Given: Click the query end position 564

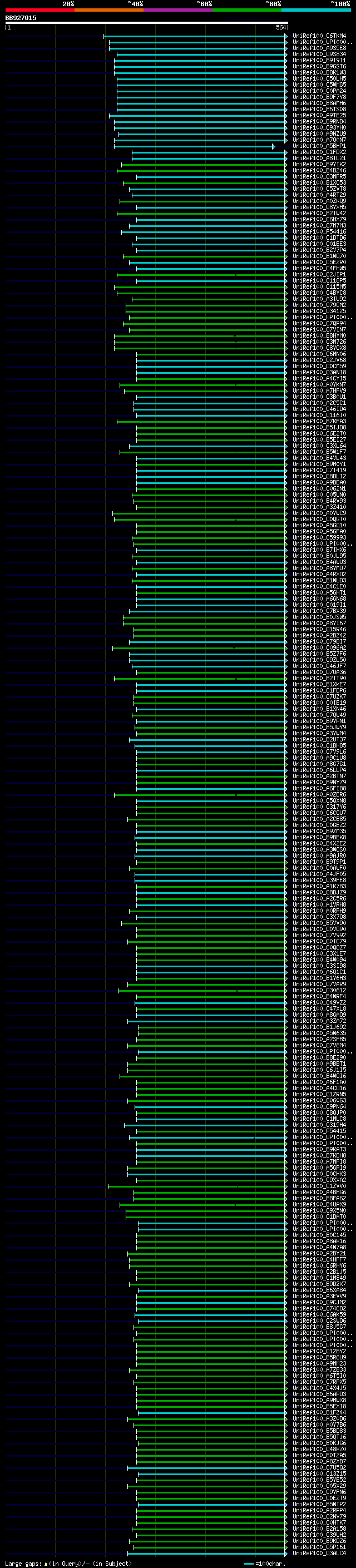Looking at the screenshot, I should [281, 27].
